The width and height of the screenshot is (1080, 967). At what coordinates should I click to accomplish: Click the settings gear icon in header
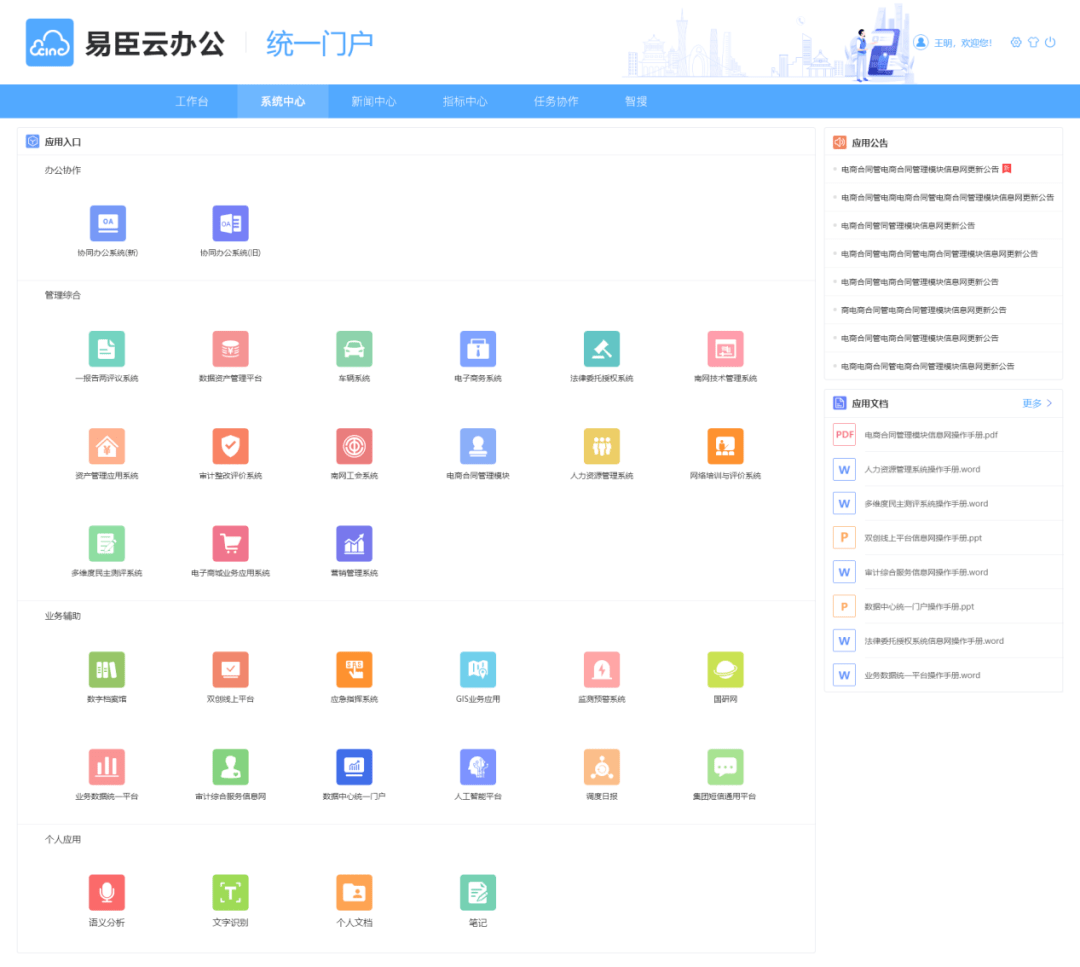[x=1016, y=43]
